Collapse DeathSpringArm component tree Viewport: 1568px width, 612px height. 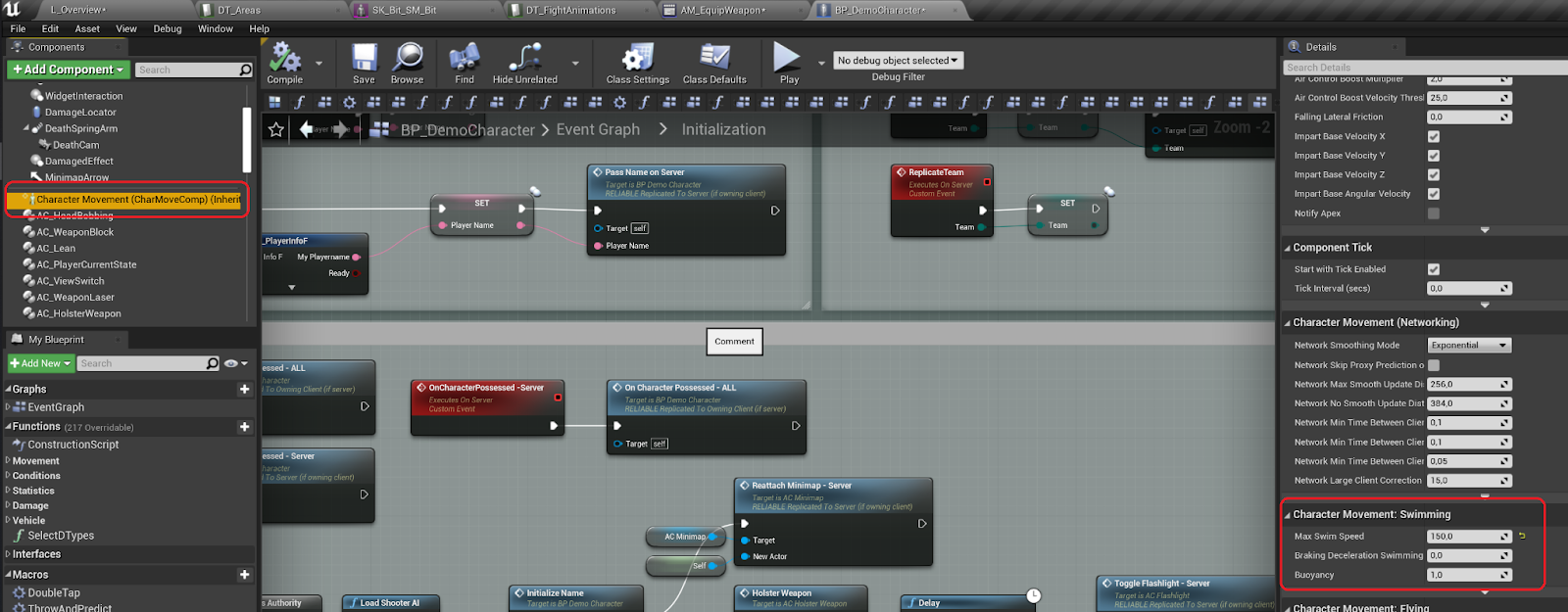[26, 128]
